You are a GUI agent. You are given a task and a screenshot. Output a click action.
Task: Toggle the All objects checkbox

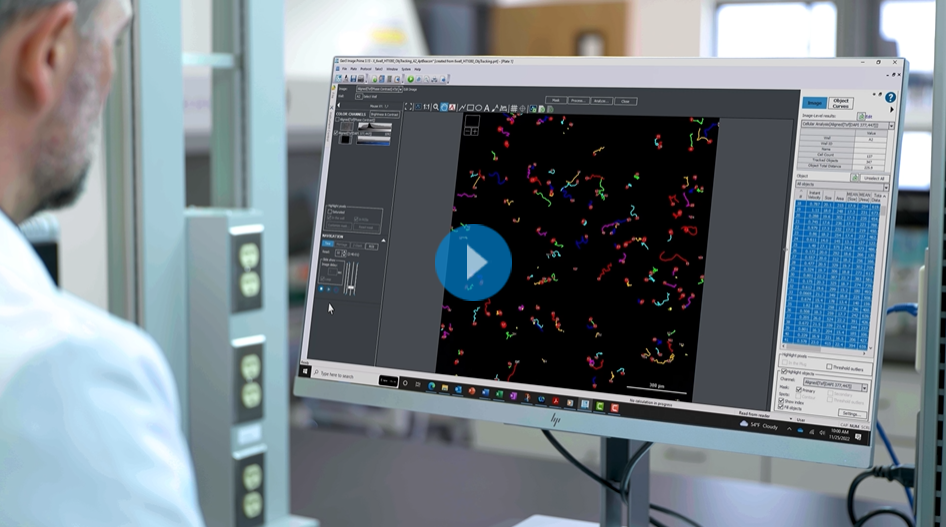point(781,407)
